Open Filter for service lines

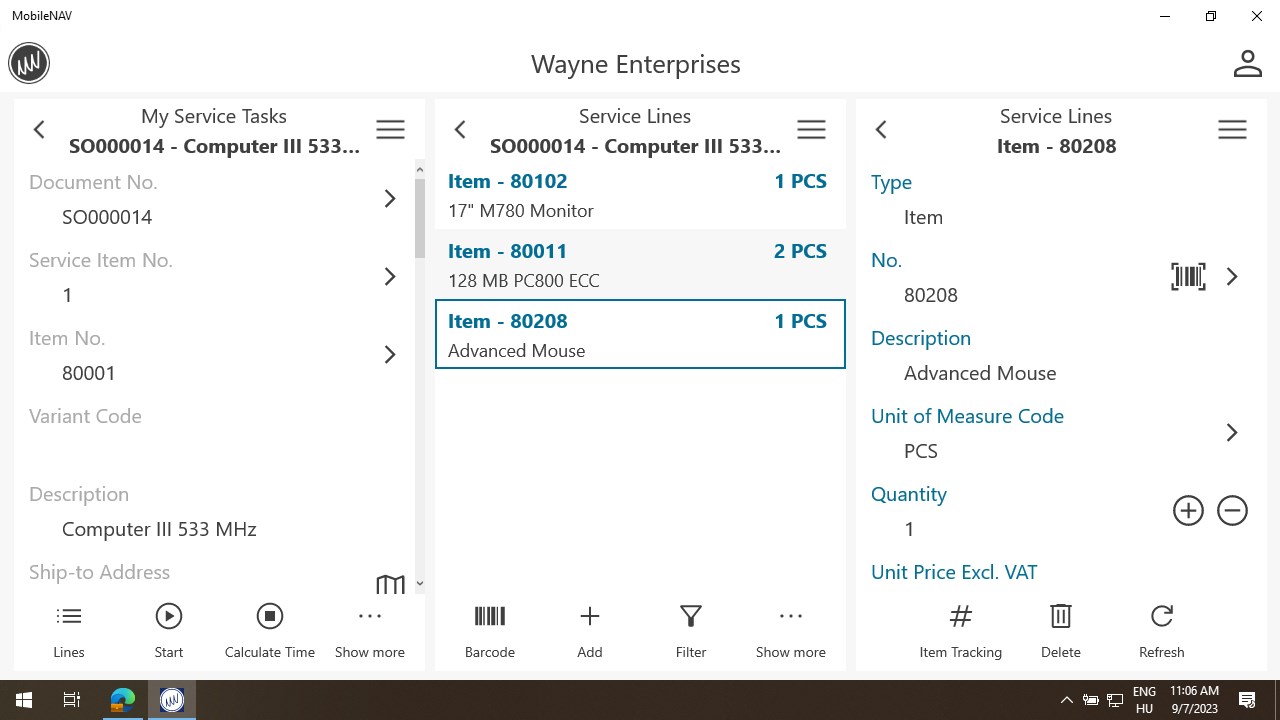pos(691,632)
